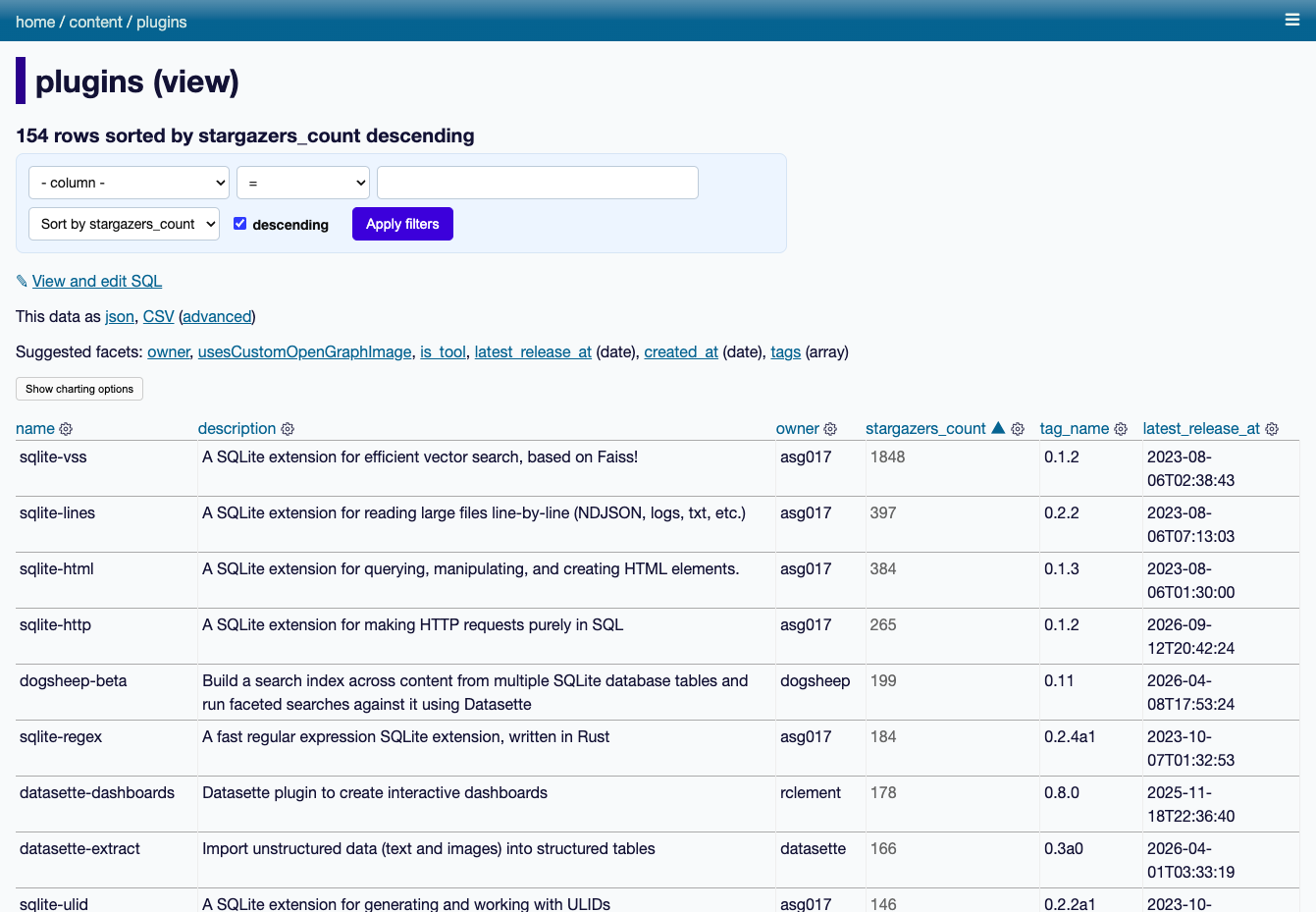Open the owner column gear menu
Image resolution: width=1316 pixels, height=912 pixels.
(x=830, y=429)
